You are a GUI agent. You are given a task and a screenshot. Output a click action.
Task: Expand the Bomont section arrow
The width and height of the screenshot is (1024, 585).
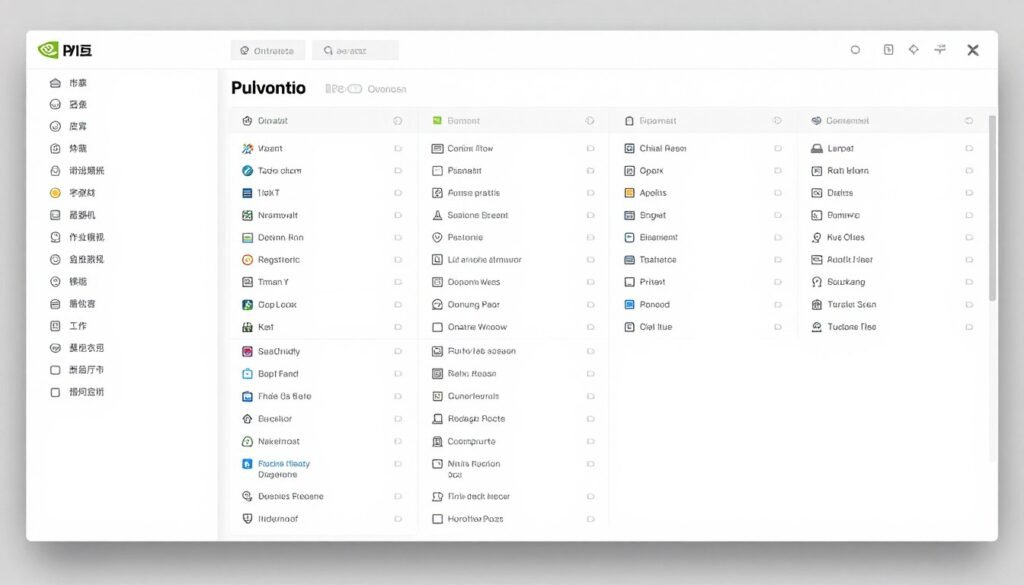(x=590, y=120)
